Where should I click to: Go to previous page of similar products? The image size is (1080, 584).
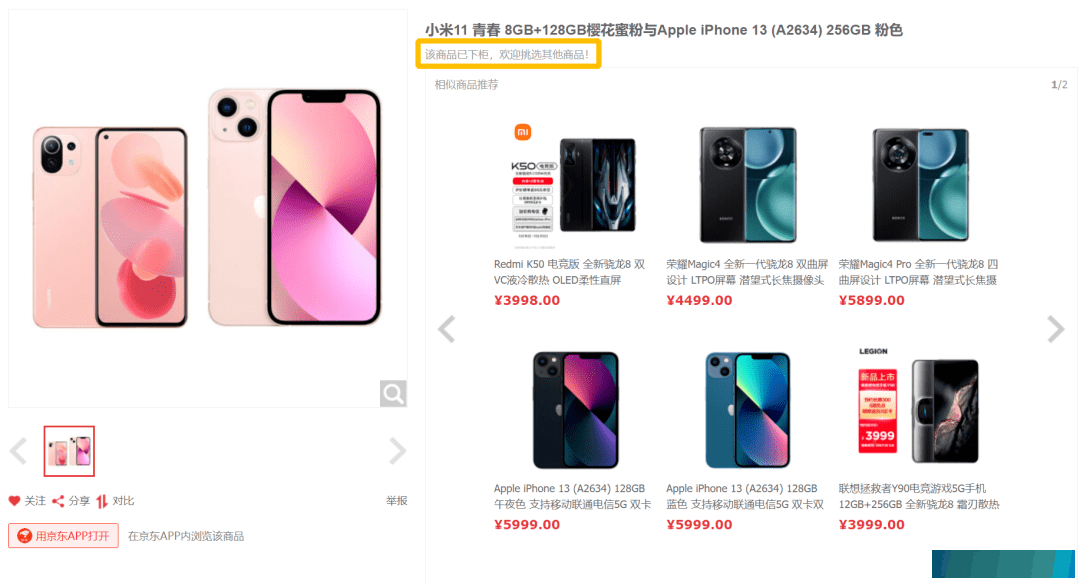click(447, 328)
